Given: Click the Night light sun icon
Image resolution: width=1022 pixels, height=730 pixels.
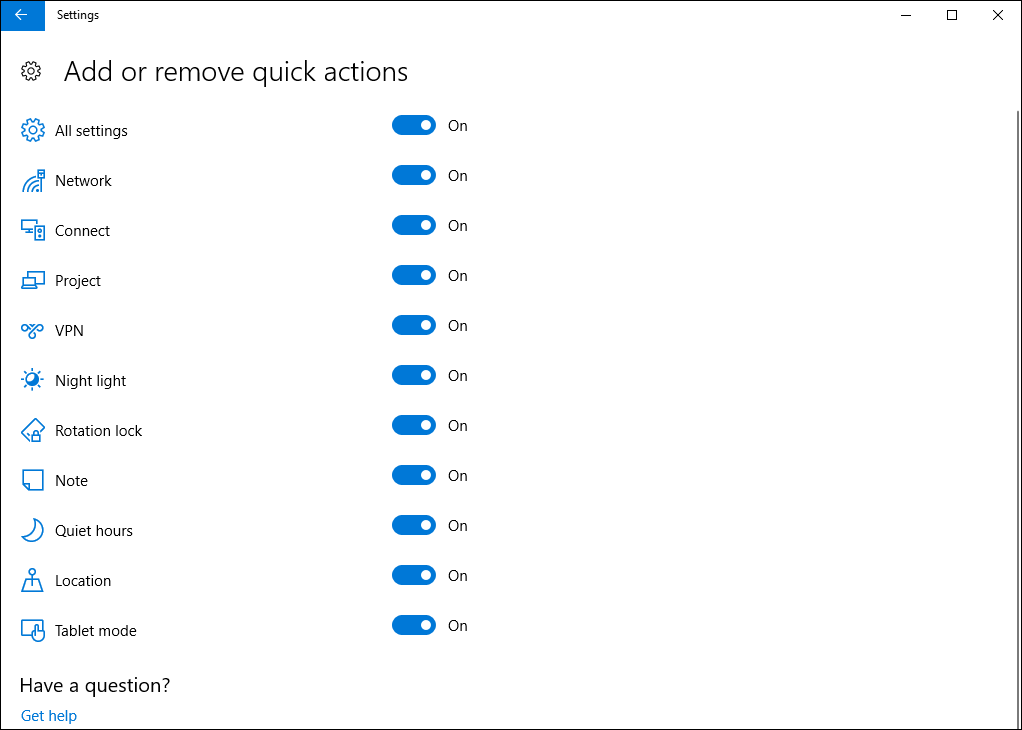Looking at the screenshot, I should click(32, 380).
